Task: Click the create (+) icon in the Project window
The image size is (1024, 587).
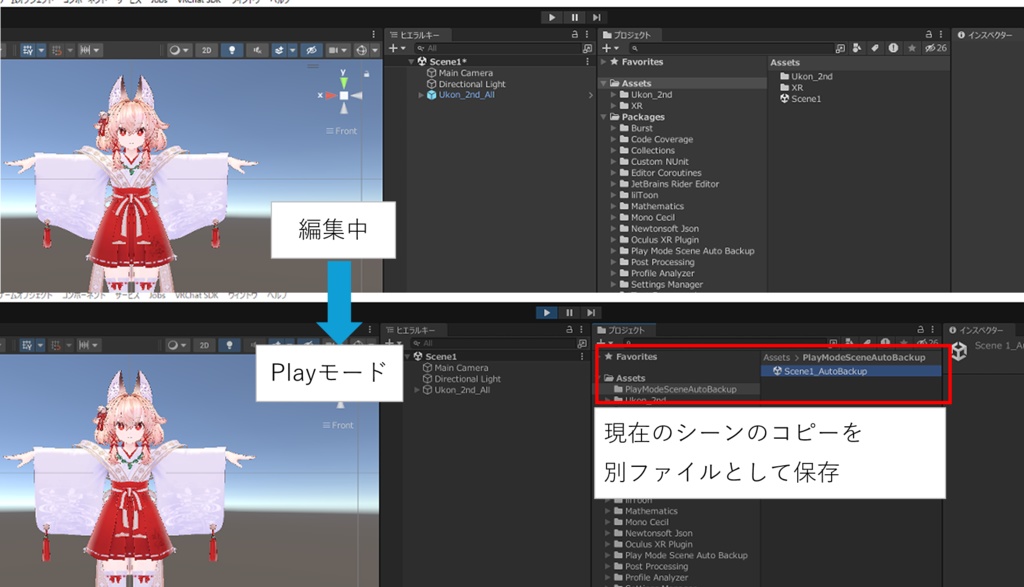Action: point(606,47)
